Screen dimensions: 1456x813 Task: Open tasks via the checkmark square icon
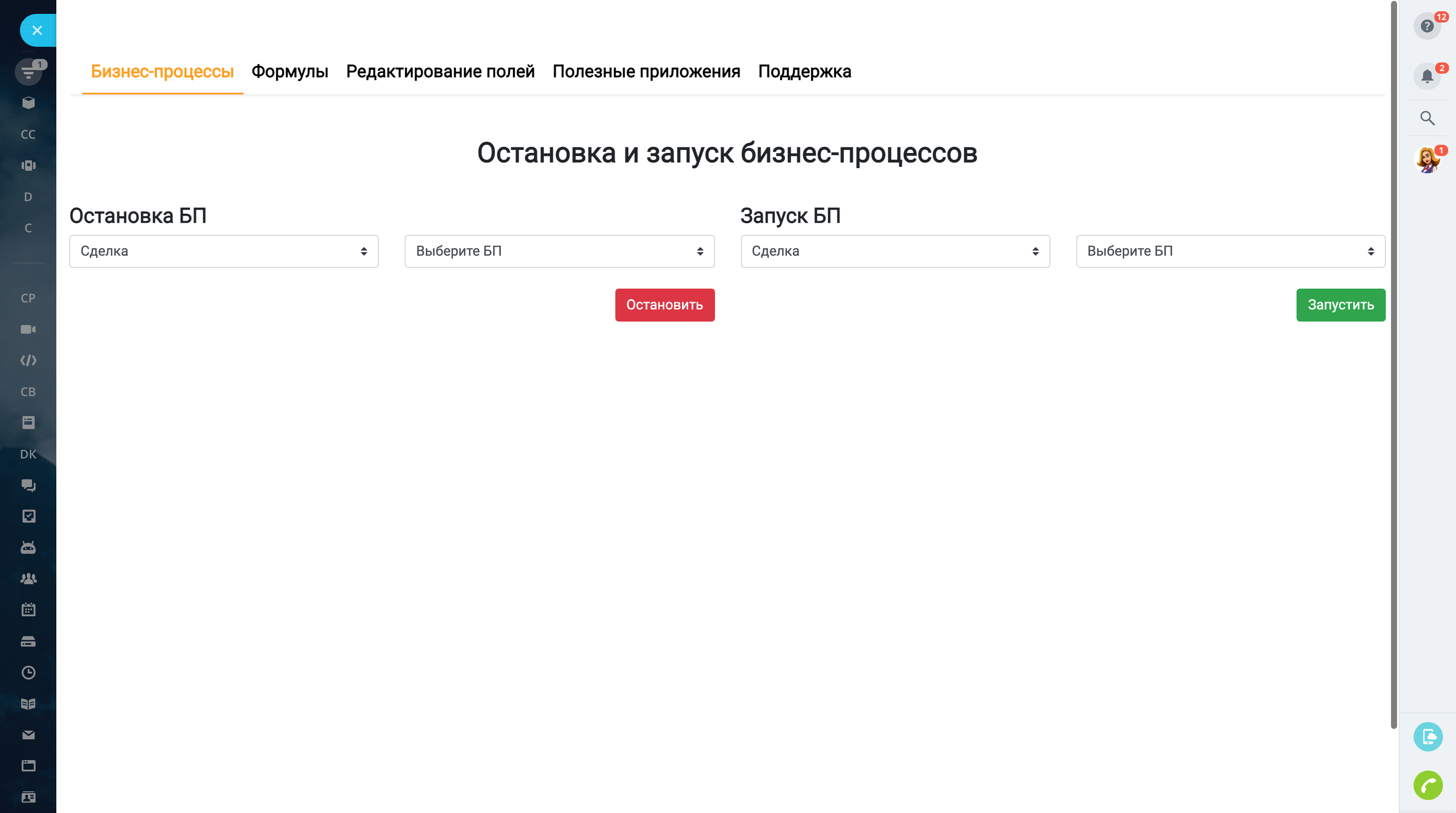(28, 516)
